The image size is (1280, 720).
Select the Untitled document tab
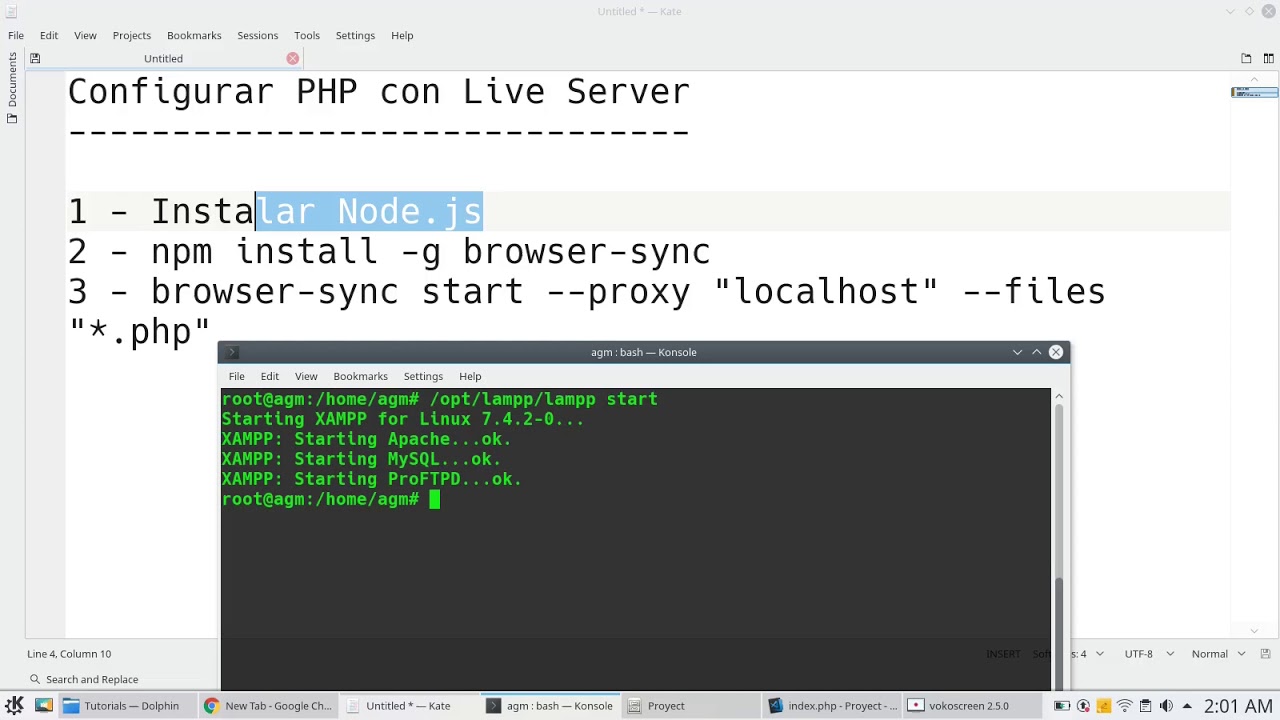pos(163,58)
